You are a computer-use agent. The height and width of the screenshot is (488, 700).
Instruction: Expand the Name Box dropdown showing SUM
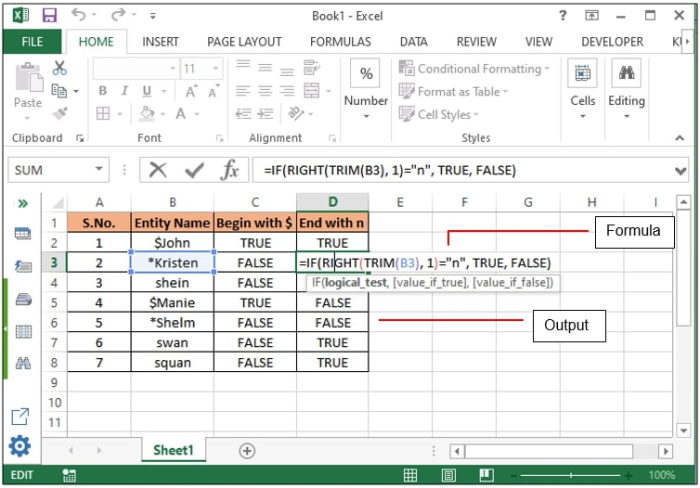(99, 170)
